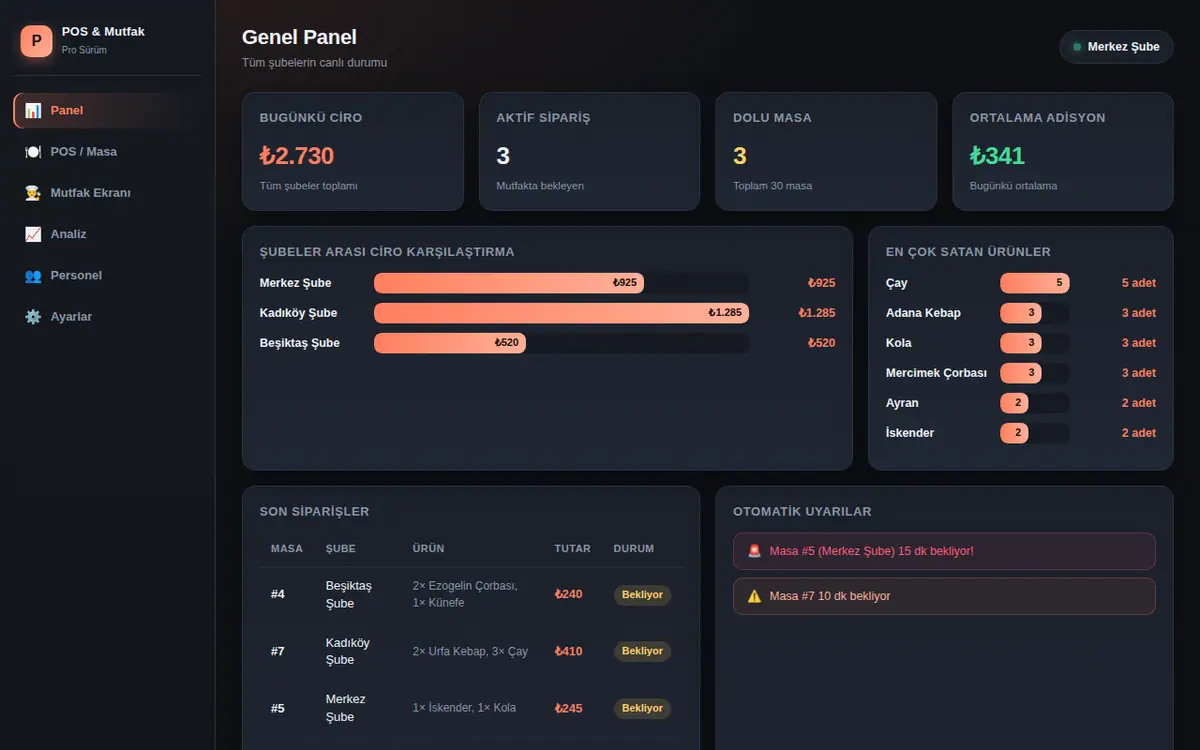The width and height of the screenshot is (1200, 750).
Task: Click Bekliyor status badge for table #7
Action: (642, 651)
